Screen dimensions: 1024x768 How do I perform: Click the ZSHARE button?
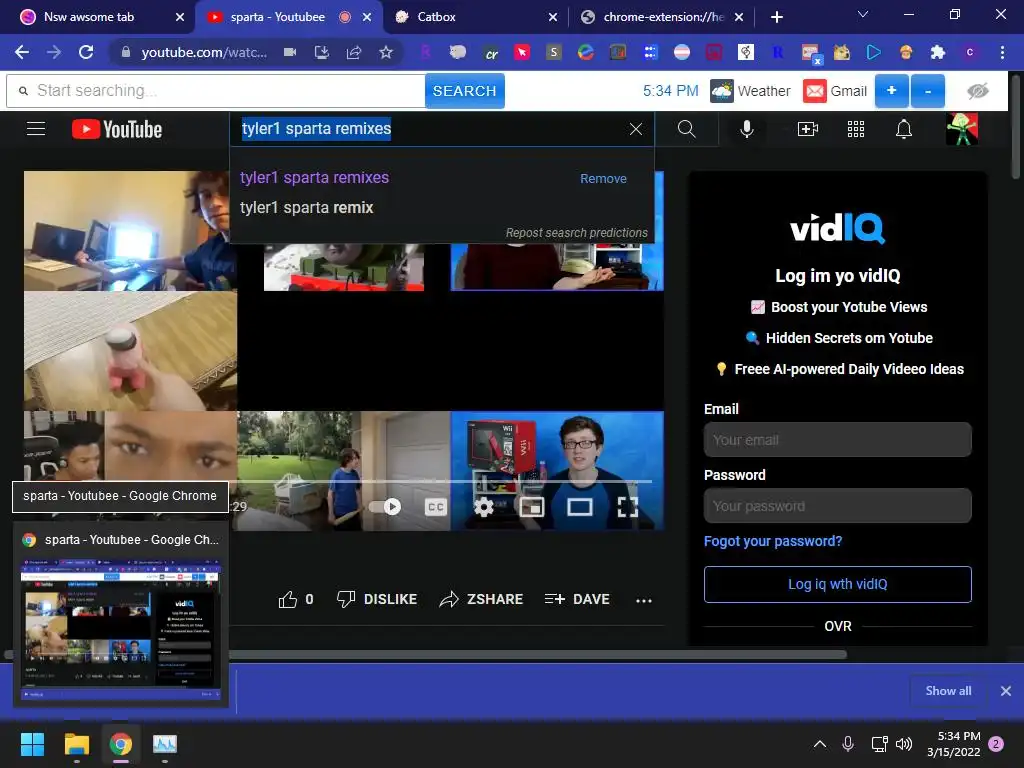[x=481, y=599]
